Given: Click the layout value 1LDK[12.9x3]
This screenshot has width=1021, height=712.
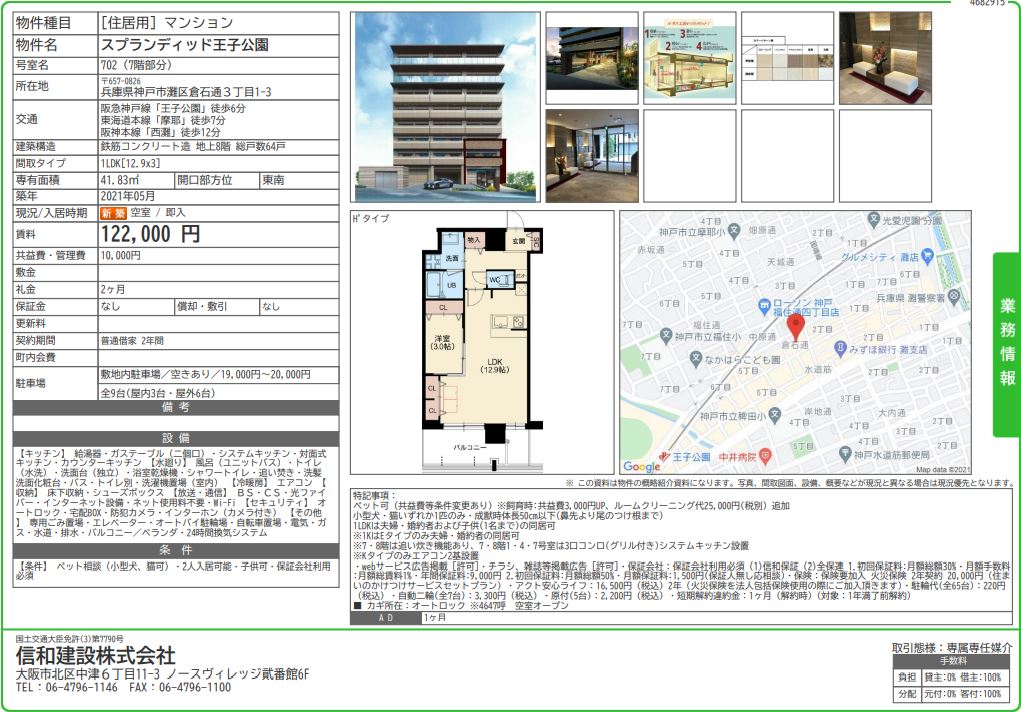Looking at the screenshot, I should pyautogui.click(x=130, y=164).
